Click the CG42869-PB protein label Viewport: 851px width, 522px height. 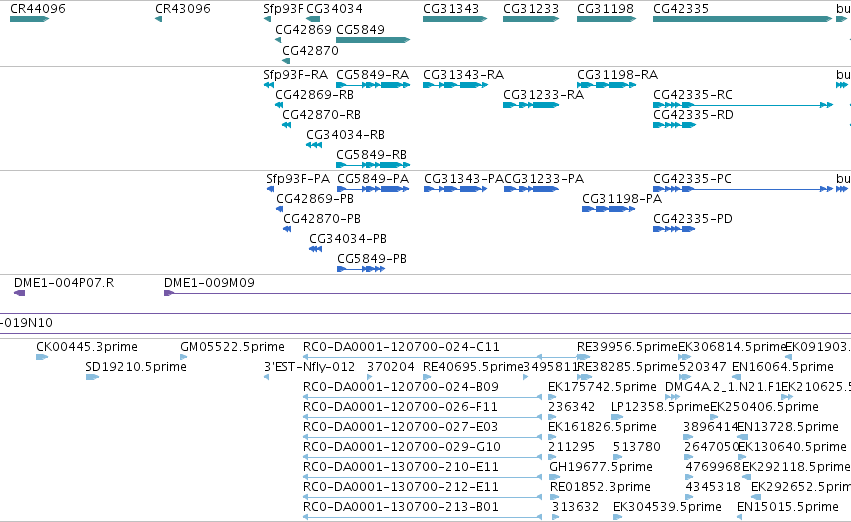click(315, 199)
